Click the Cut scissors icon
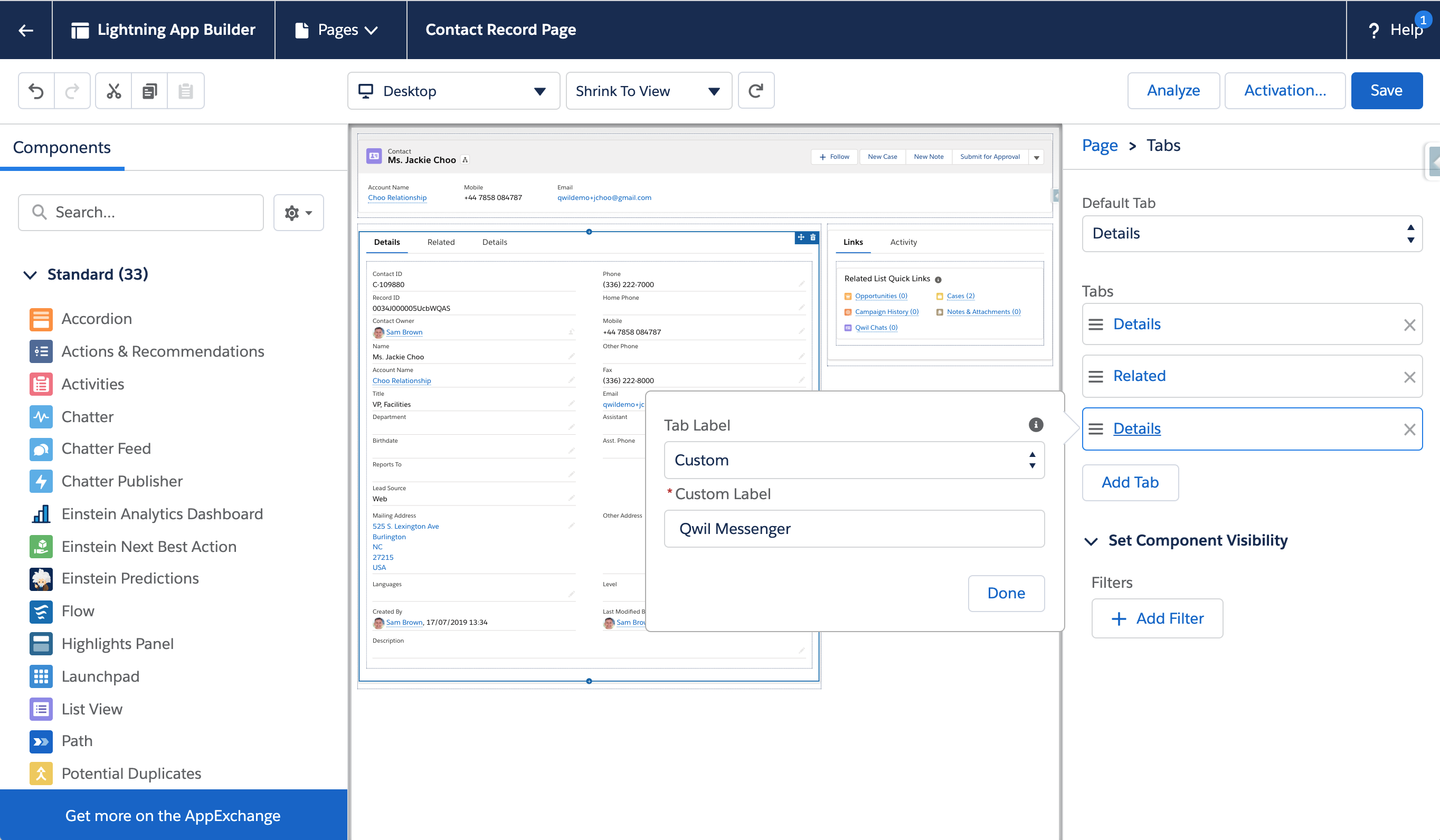 (113, 91)
